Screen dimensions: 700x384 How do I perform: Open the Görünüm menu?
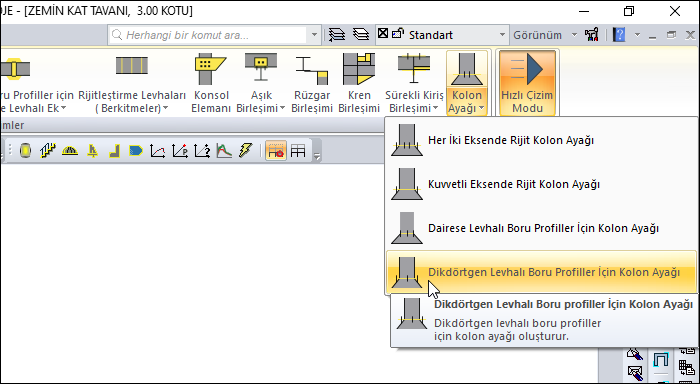coord(537,35)
